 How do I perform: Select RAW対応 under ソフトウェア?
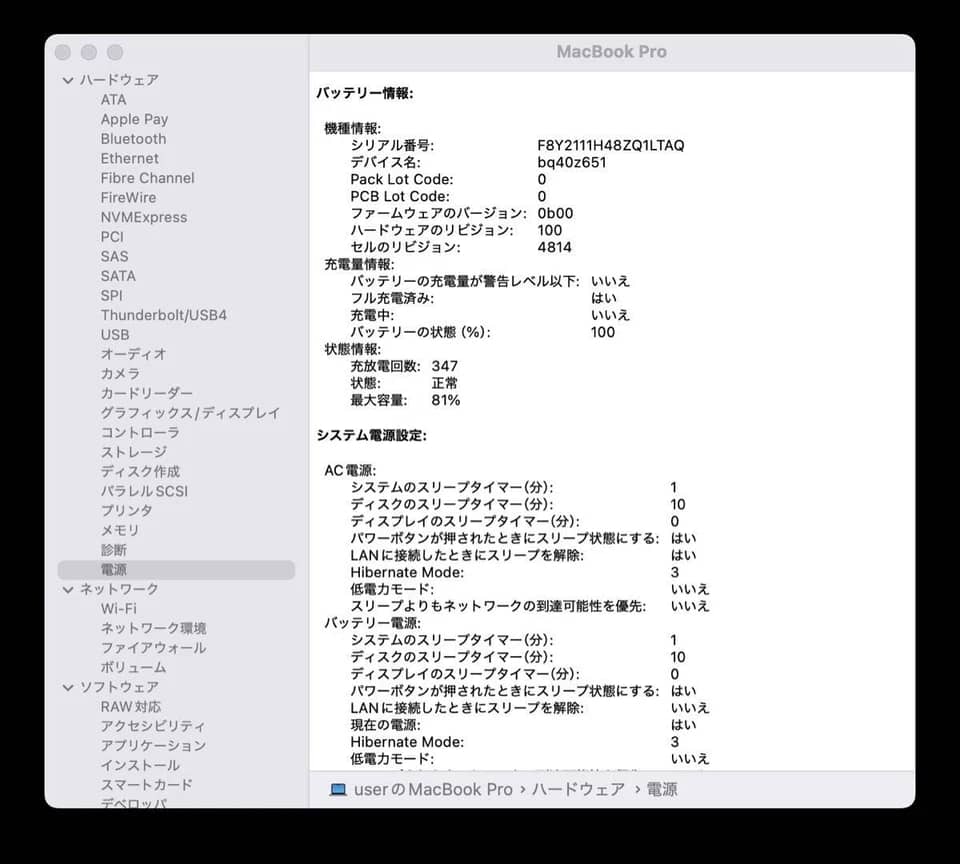(131, 707)
